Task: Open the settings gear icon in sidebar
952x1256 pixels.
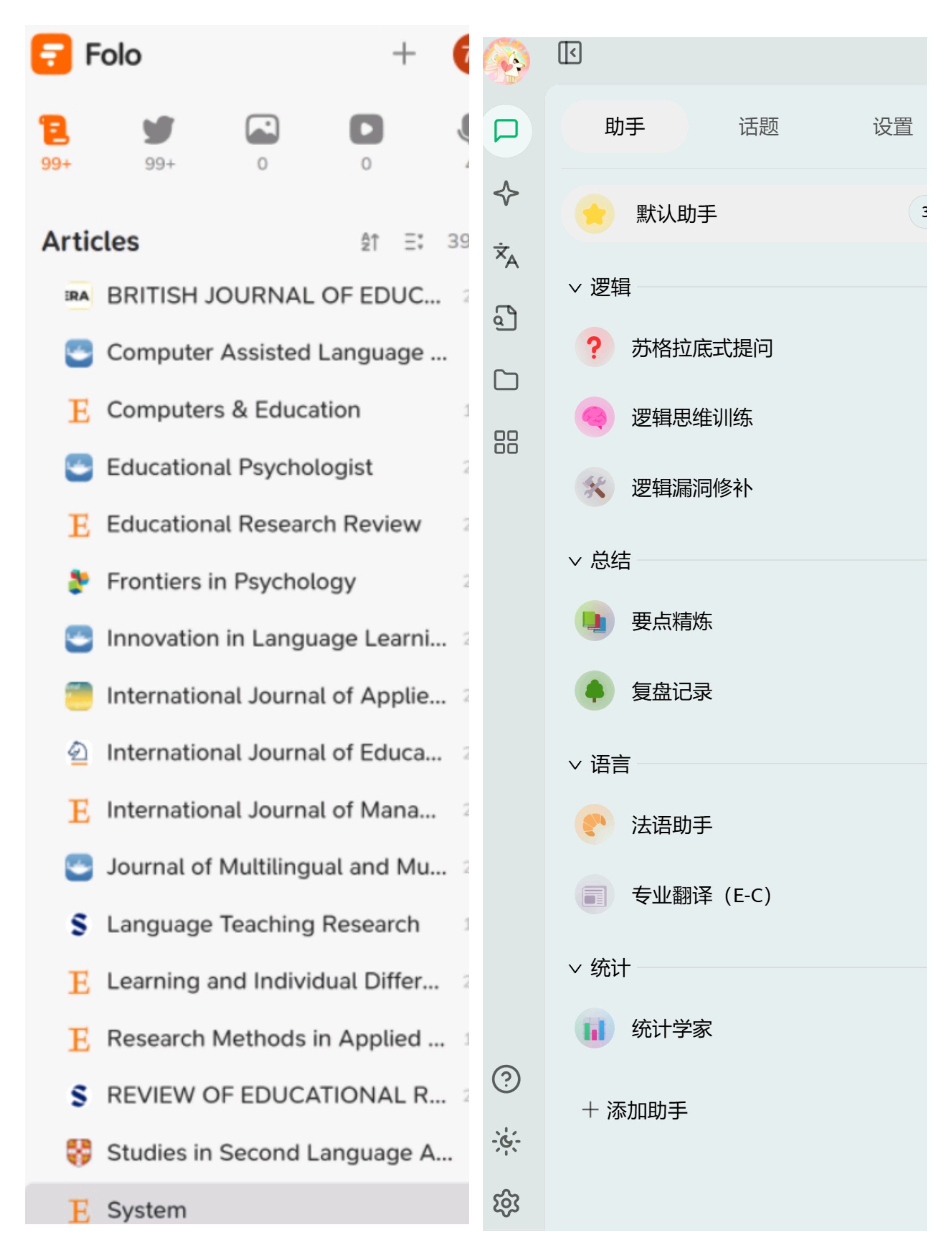Action: click(506, 1204)
